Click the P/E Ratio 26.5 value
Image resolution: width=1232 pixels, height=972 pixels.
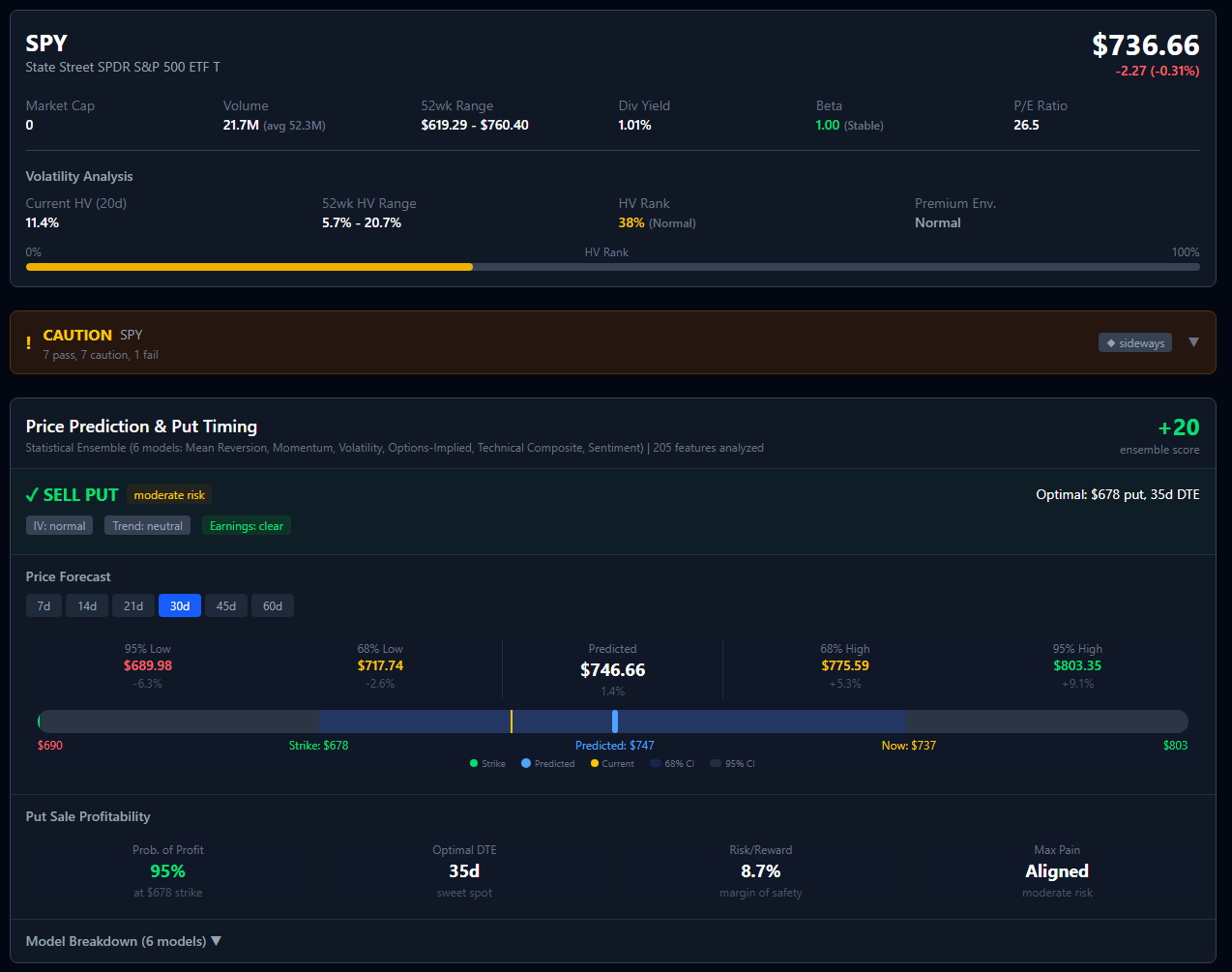tap(1026, 125)
